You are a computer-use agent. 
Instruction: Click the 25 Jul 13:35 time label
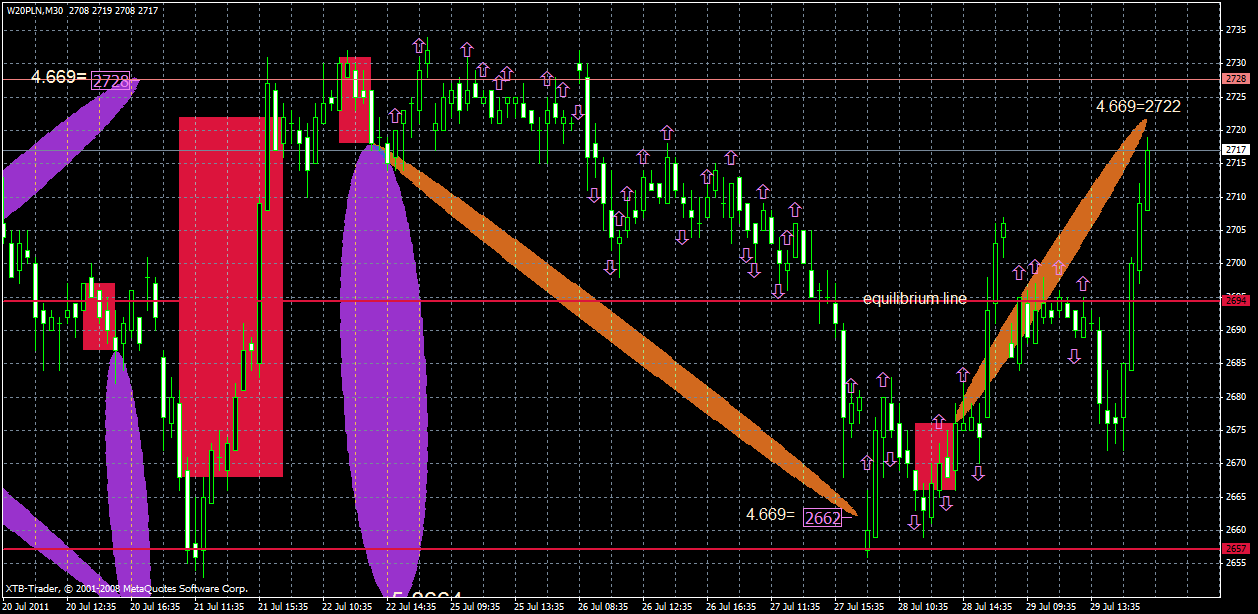540,606
